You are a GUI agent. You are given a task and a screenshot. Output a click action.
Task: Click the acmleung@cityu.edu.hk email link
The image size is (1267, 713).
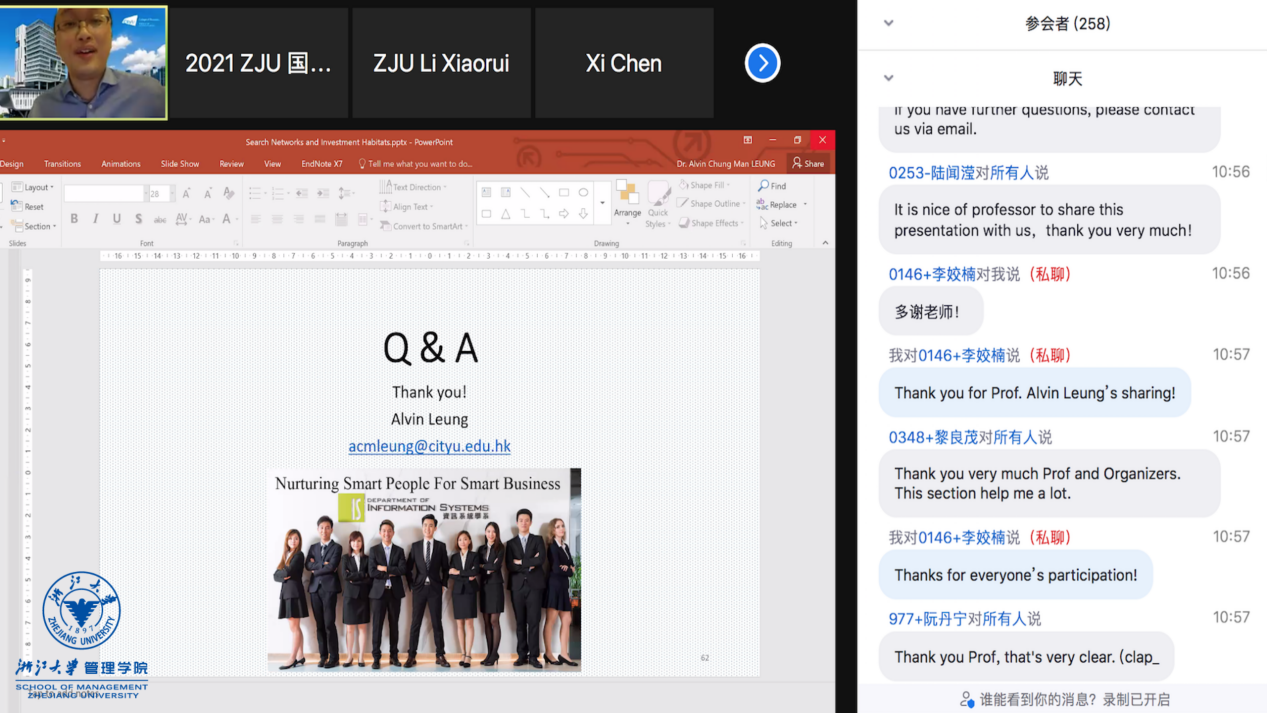[429, 446]
